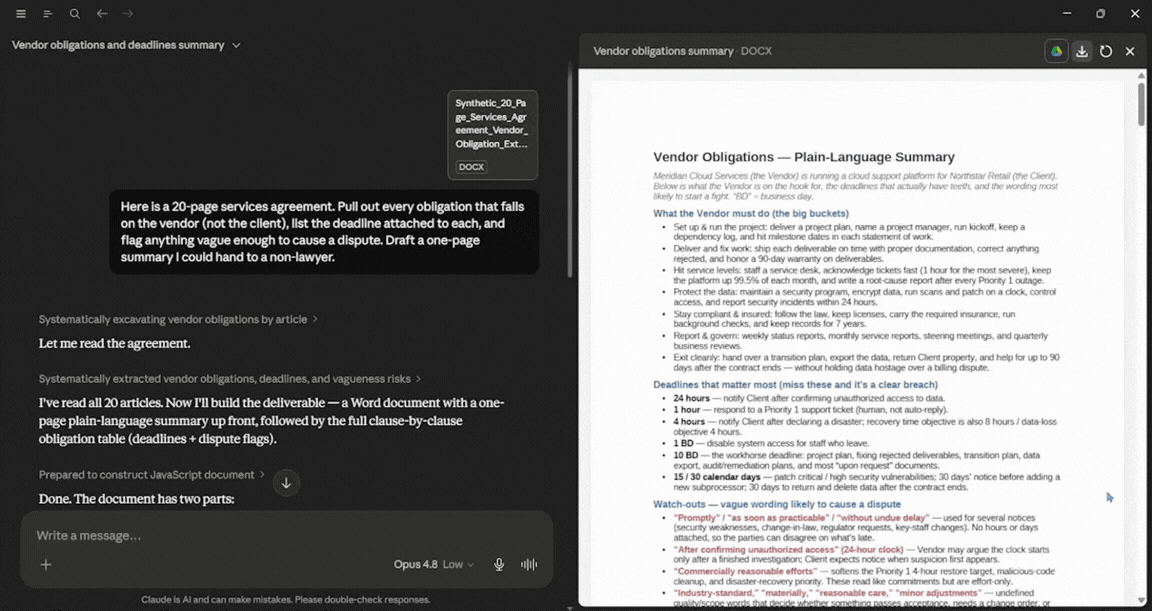Click the What the Vendor must do heading
This screenshot has height=611, width=1152.
751,214
